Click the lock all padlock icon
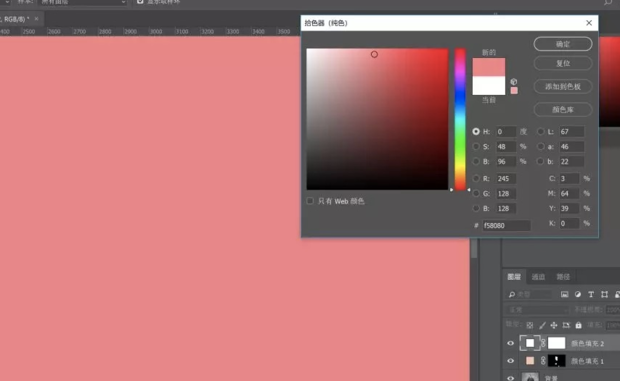Screen dimensions: 620x381 (x=578, y=325)
